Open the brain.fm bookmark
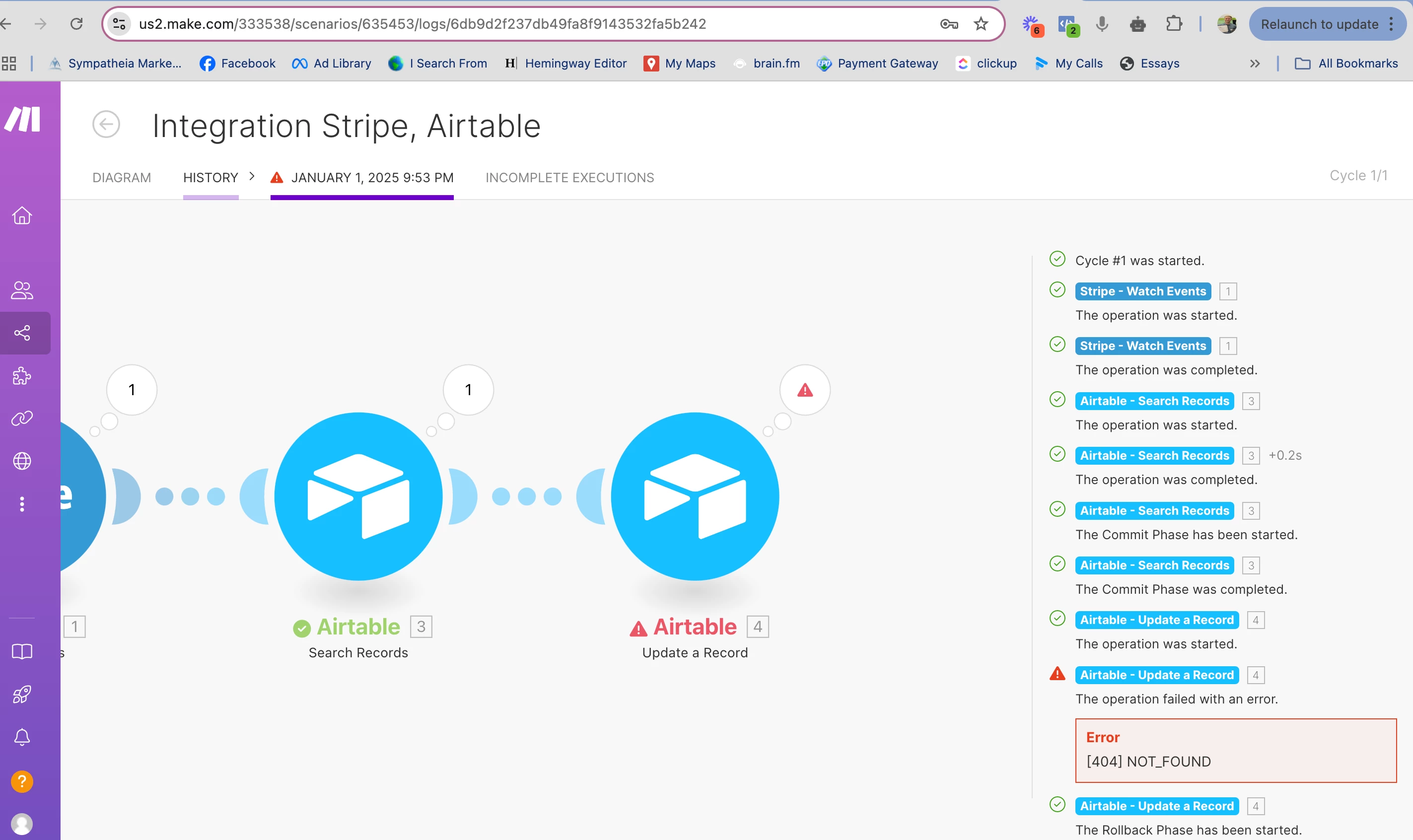Image resolution: width=1413 pixels, height=840 pixels. 766,64
